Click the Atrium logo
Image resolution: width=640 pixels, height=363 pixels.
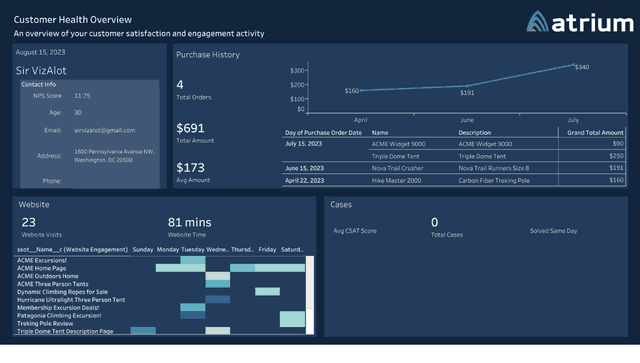(x=580, y=22)
